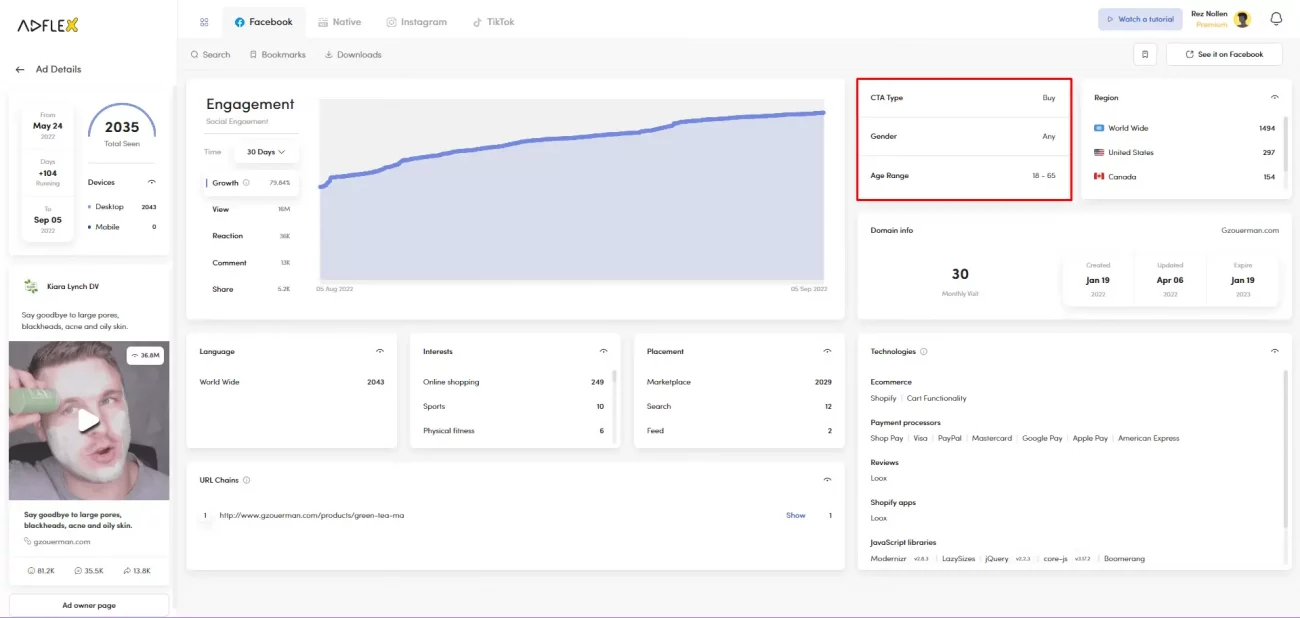This screenshot has width=1300, height=618.
Task: Click the 13.8K shares icon
Action: [127, 571]
